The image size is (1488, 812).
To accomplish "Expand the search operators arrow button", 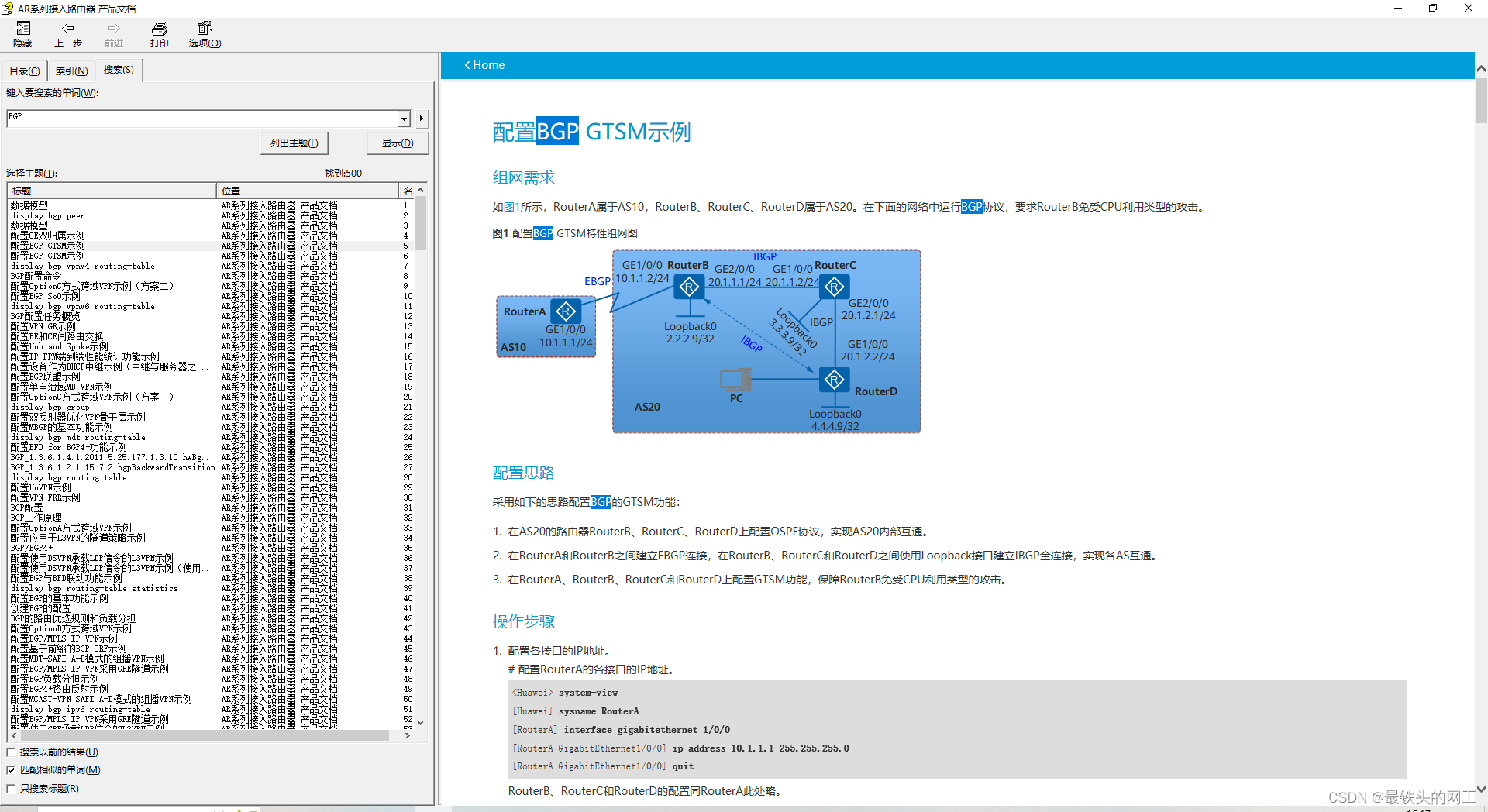I will 421,119.
